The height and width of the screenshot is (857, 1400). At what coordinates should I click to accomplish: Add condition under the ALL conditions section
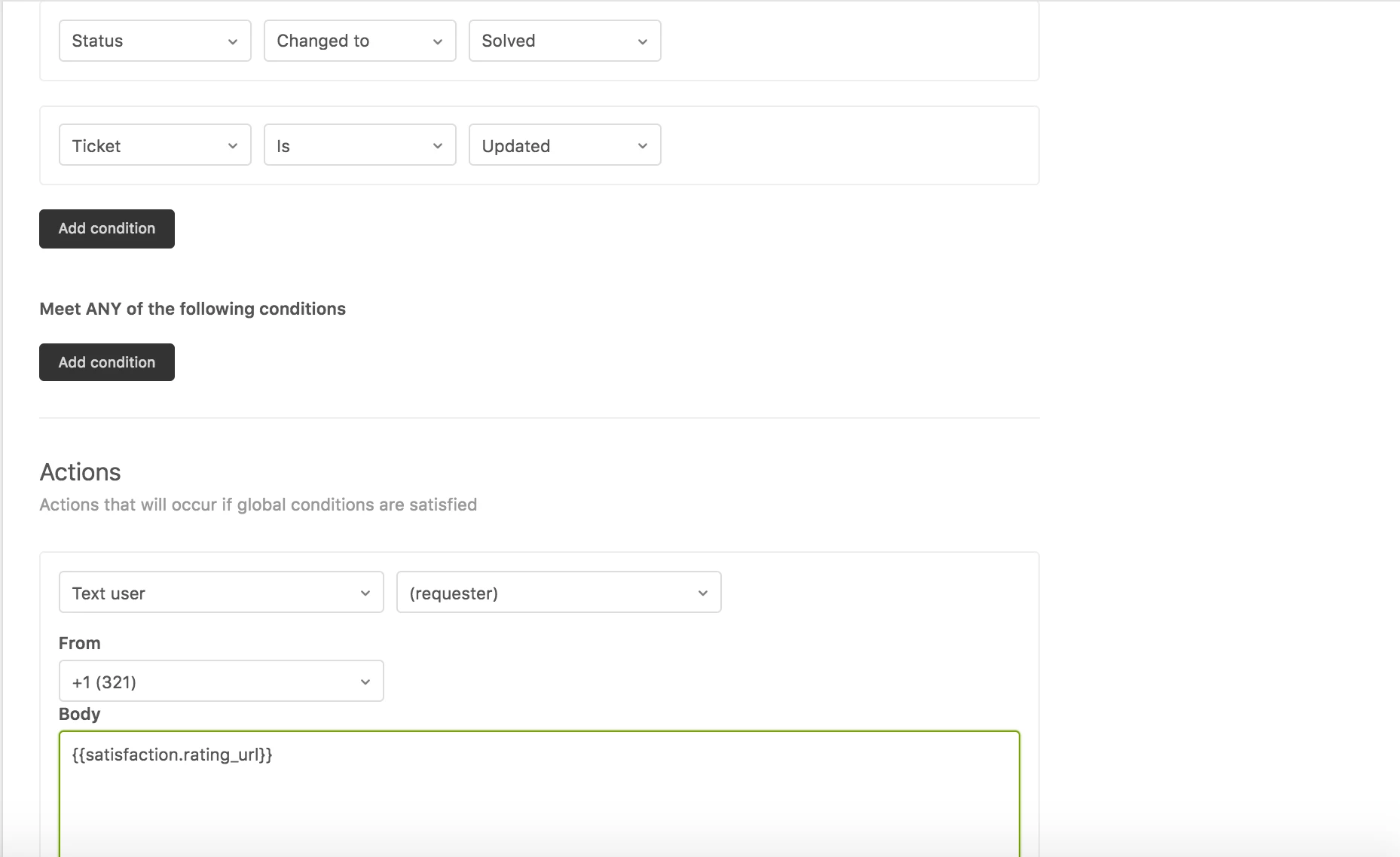click(x=107, y=229)
